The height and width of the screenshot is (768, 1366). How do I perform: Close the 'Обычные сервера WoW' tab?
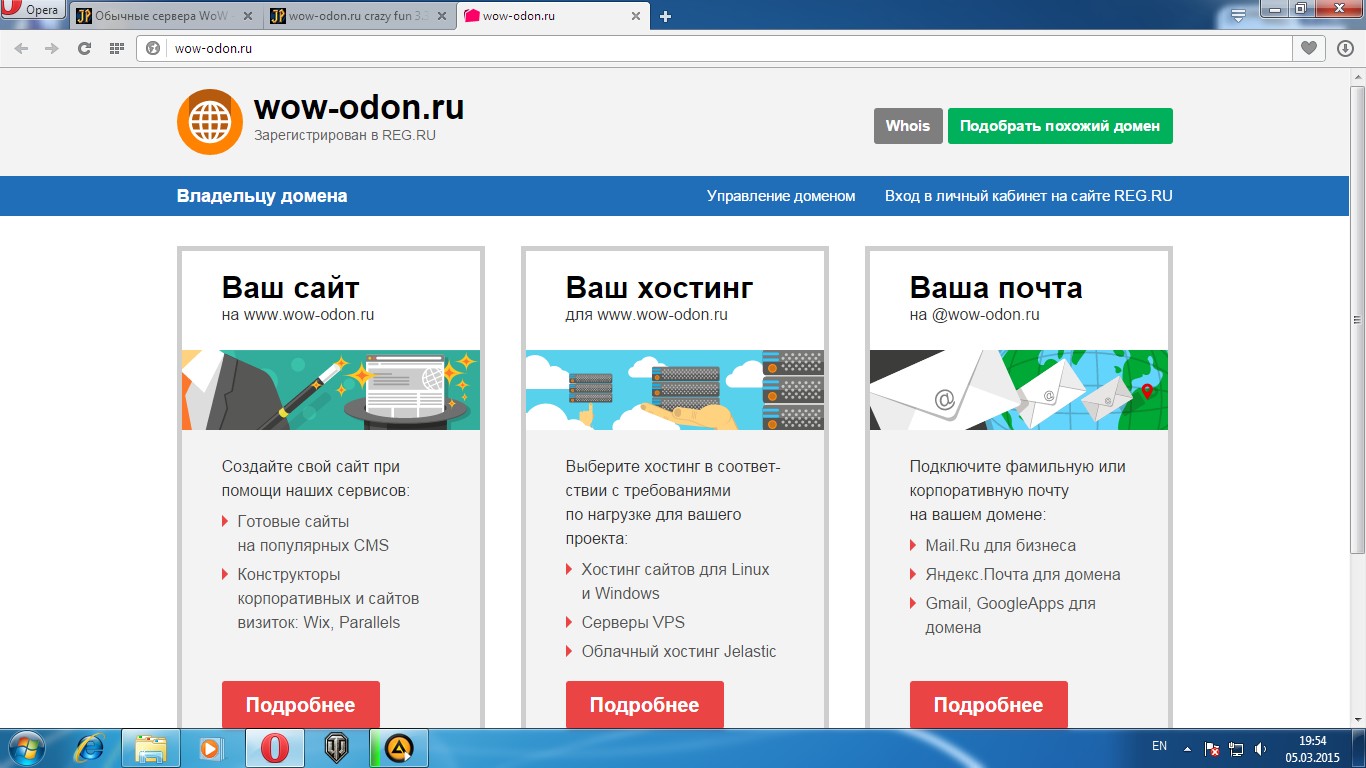(x=248, y=16)
